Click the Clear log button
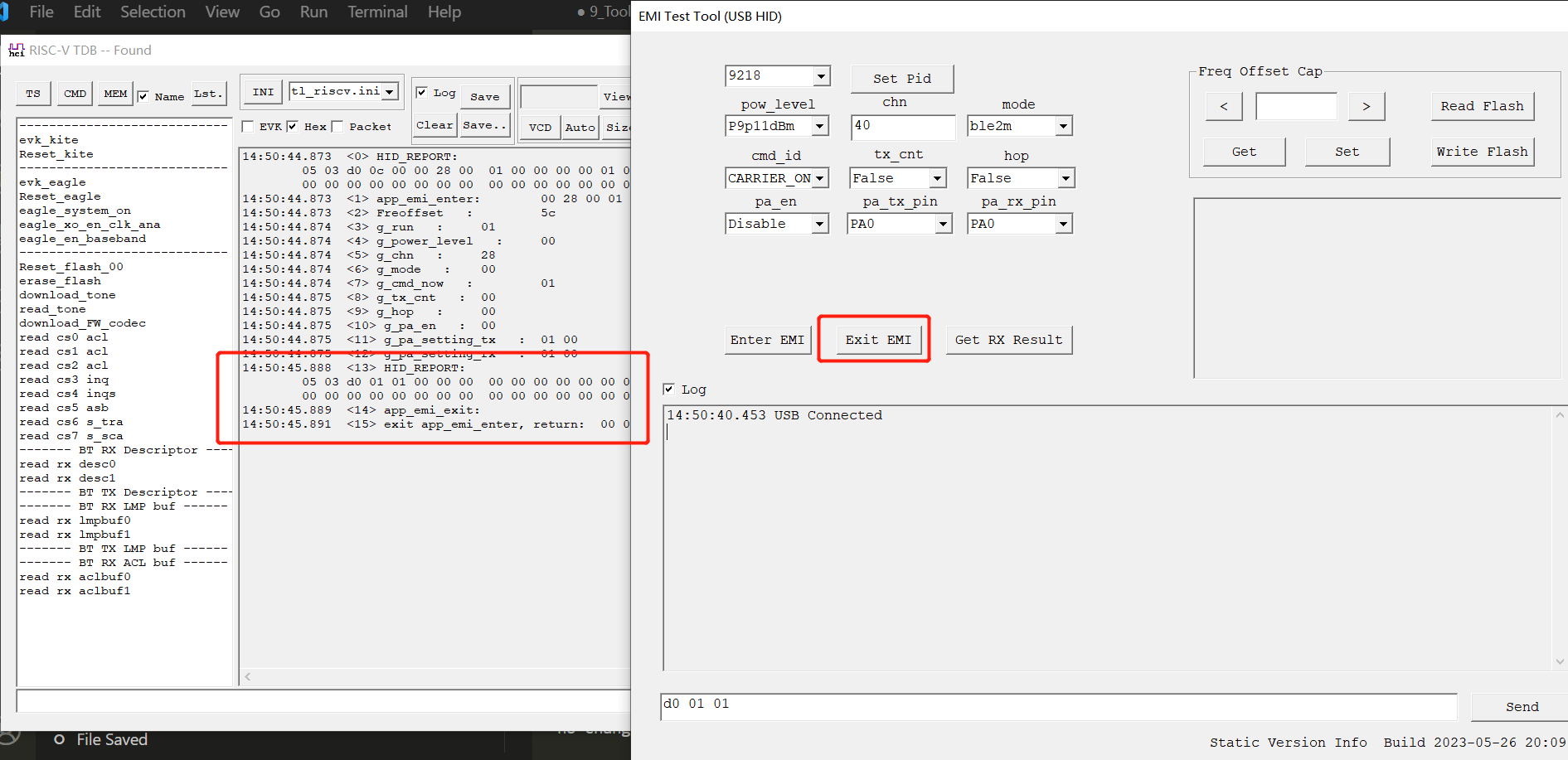Viewport: 1568px width, 760px height. pos(434,125)
